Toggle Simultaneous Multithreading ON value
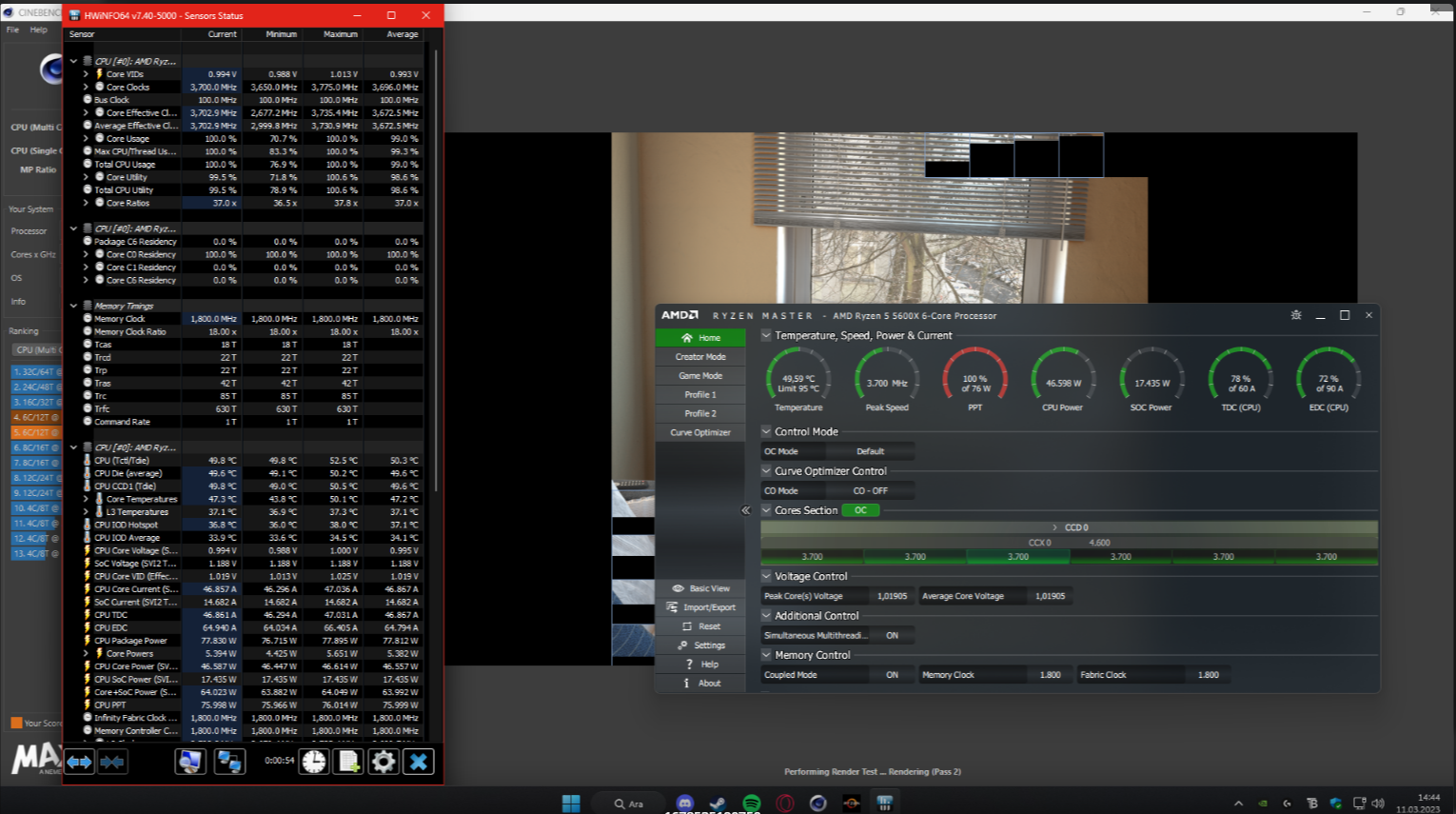The width and height of the screenshot is (1456, 814). 892,635
